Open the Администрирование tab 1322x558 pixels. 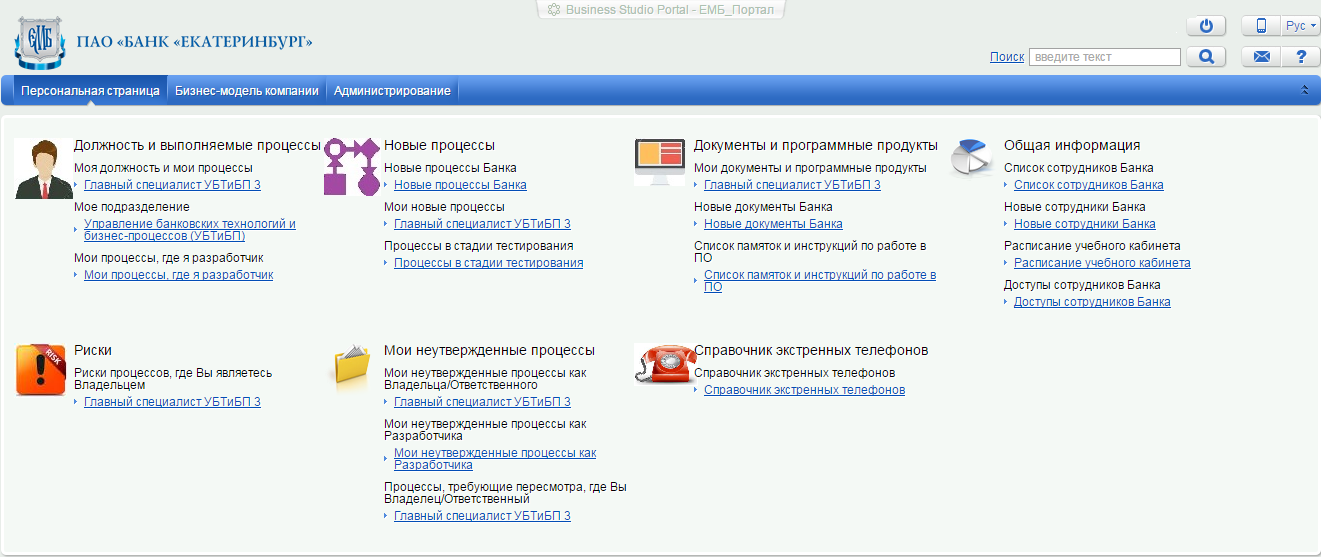point(392,91)
